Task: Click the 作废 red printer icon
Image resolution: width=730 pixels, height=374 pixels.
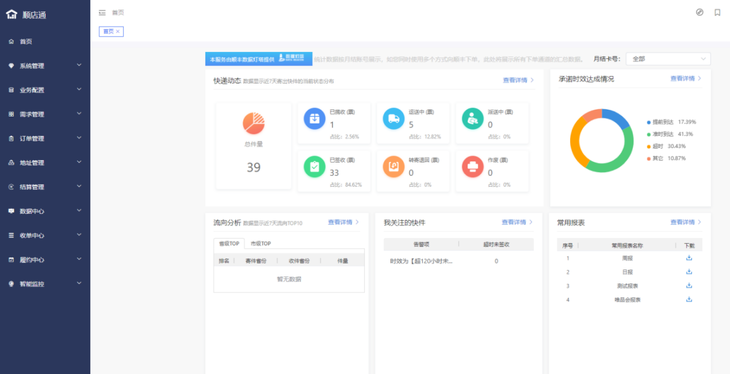Action: (473, 166)
